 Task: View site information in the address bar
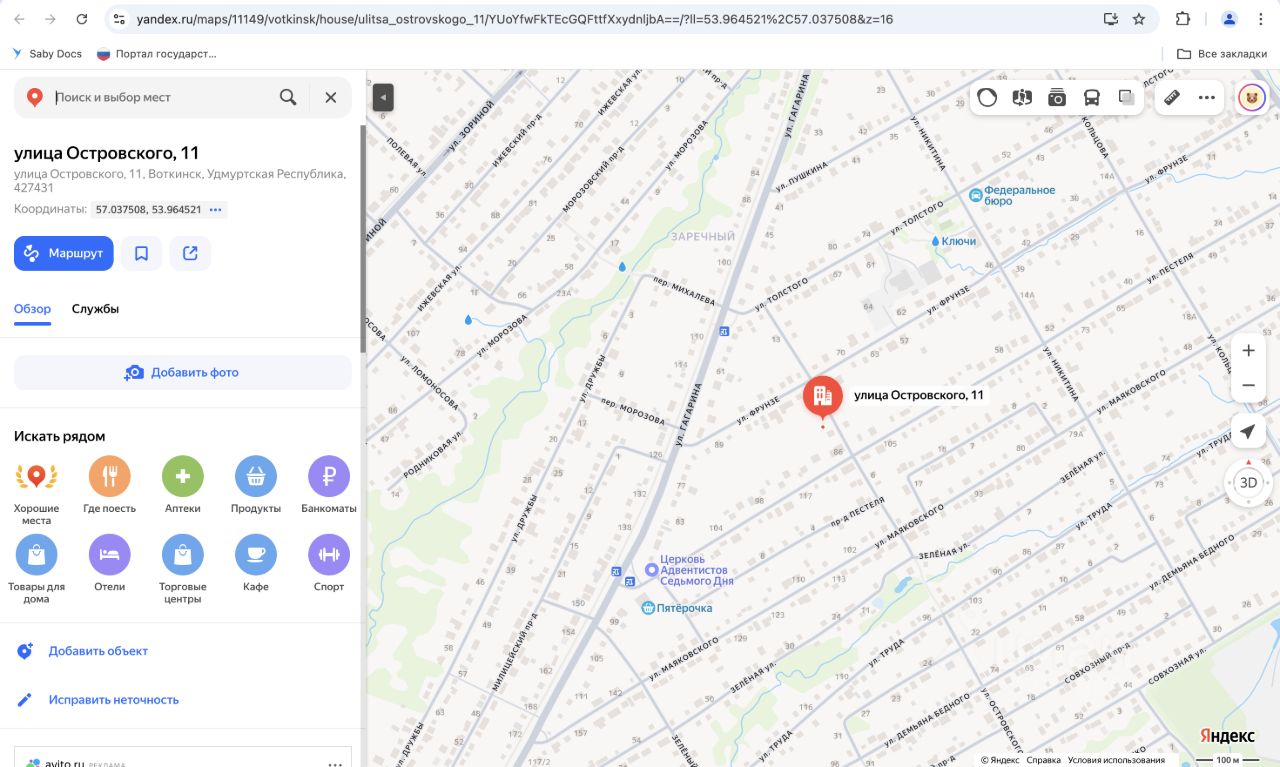pyautogui.click(x=118, y=19)
